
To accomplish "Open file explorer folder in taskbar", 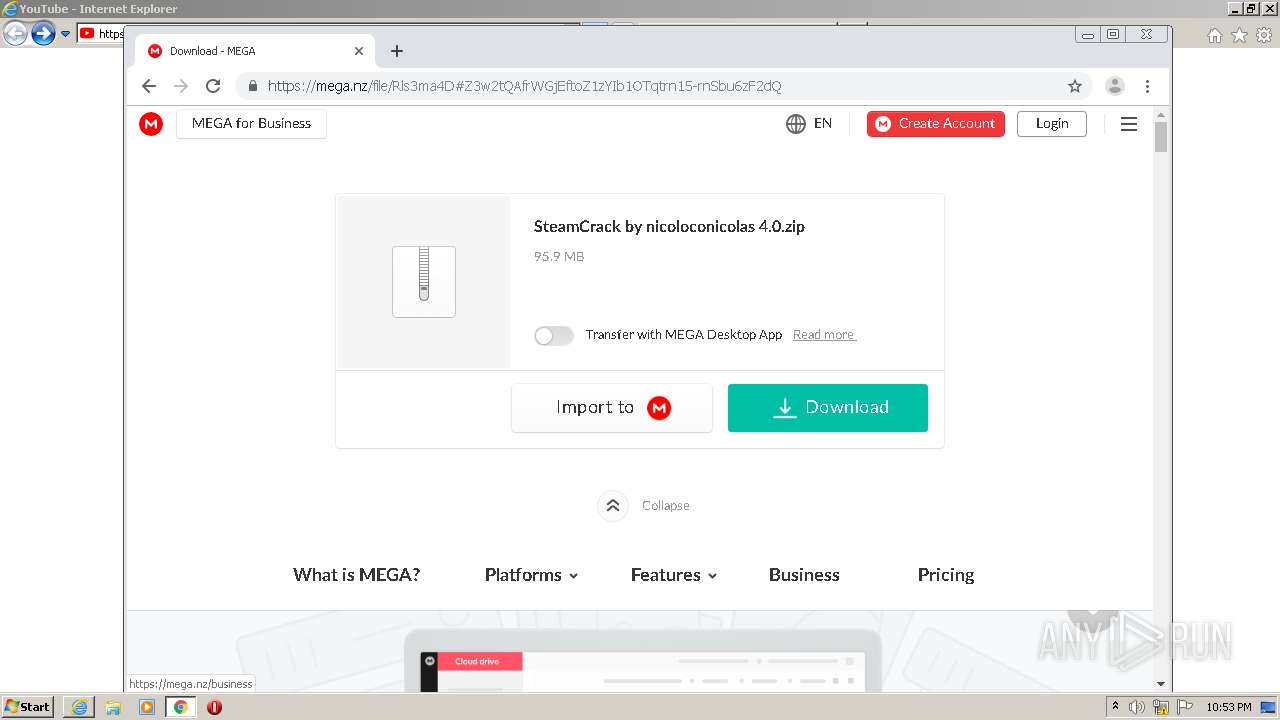I will pos(113,707).
